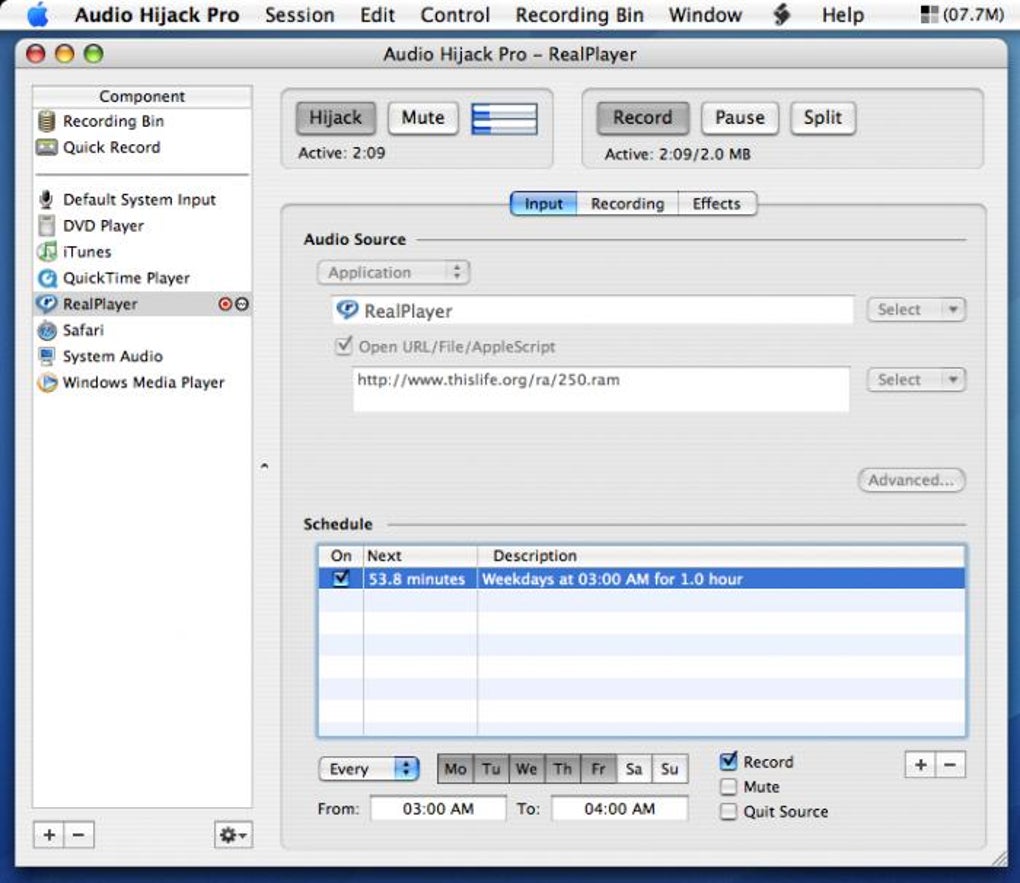
Task: Open the Every repeat popup menu
Action: click(369, 769)
